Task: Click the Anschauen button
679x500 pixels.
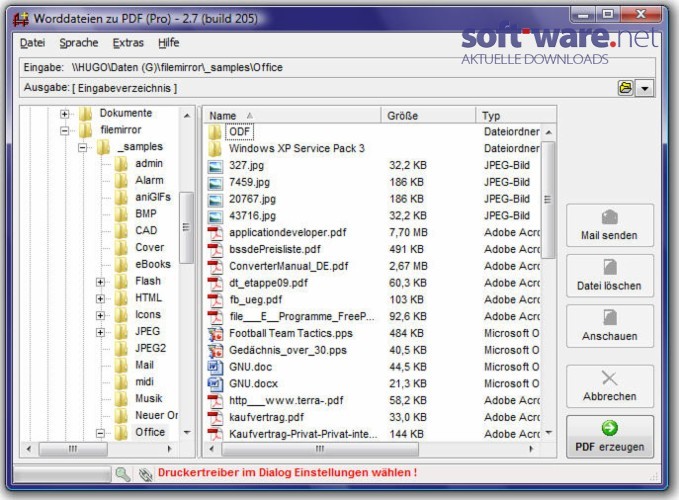Action: [610, 326]
